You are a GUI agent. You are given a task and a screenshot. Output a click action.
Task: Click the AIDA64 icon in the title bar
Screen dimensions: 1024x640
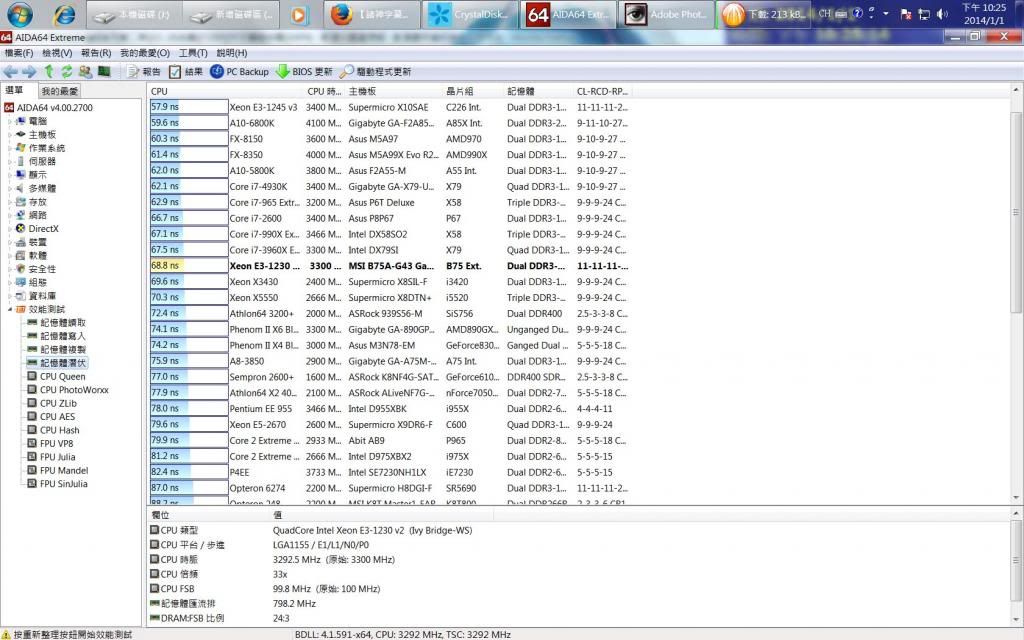pos(7,37)
